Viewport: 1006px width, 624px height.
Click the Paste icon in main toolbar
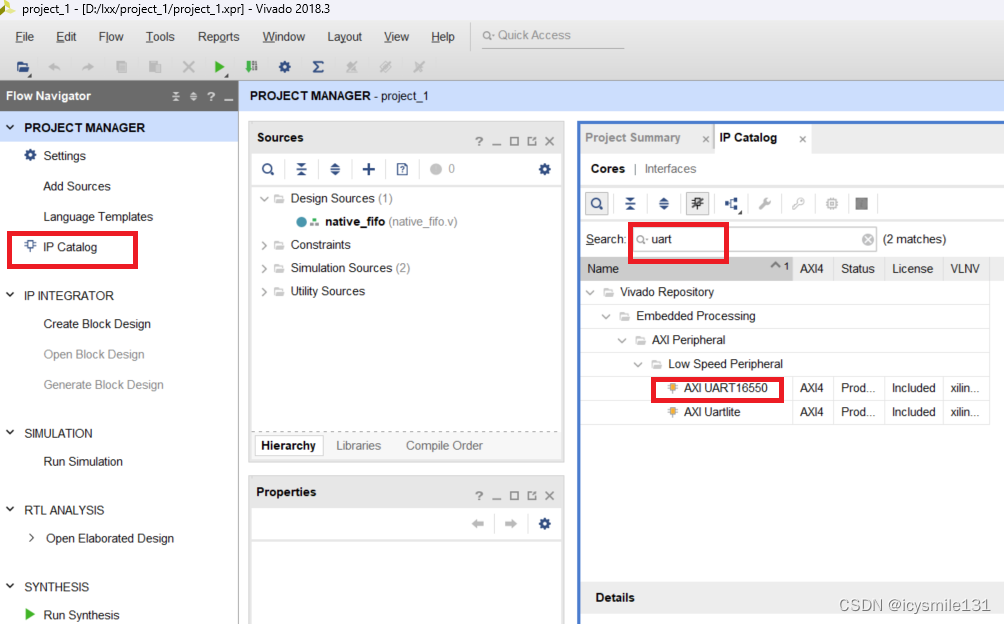[x=155, y=67]
